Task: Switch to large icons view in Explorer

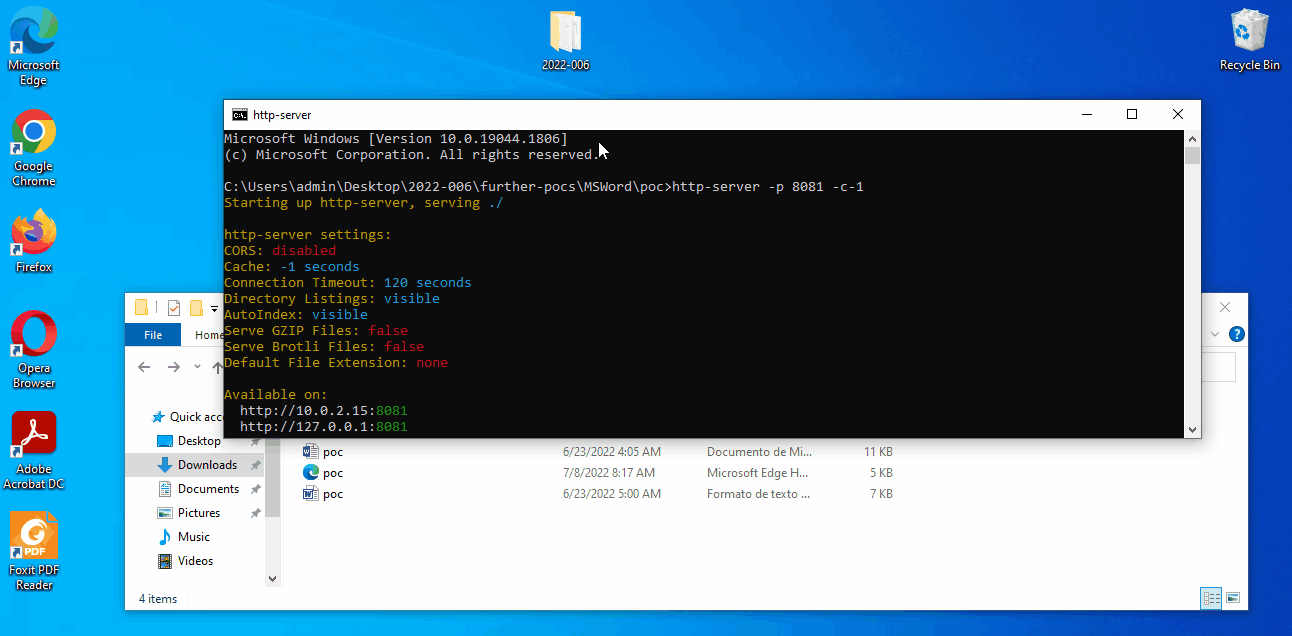Action: click(1233, 598)
